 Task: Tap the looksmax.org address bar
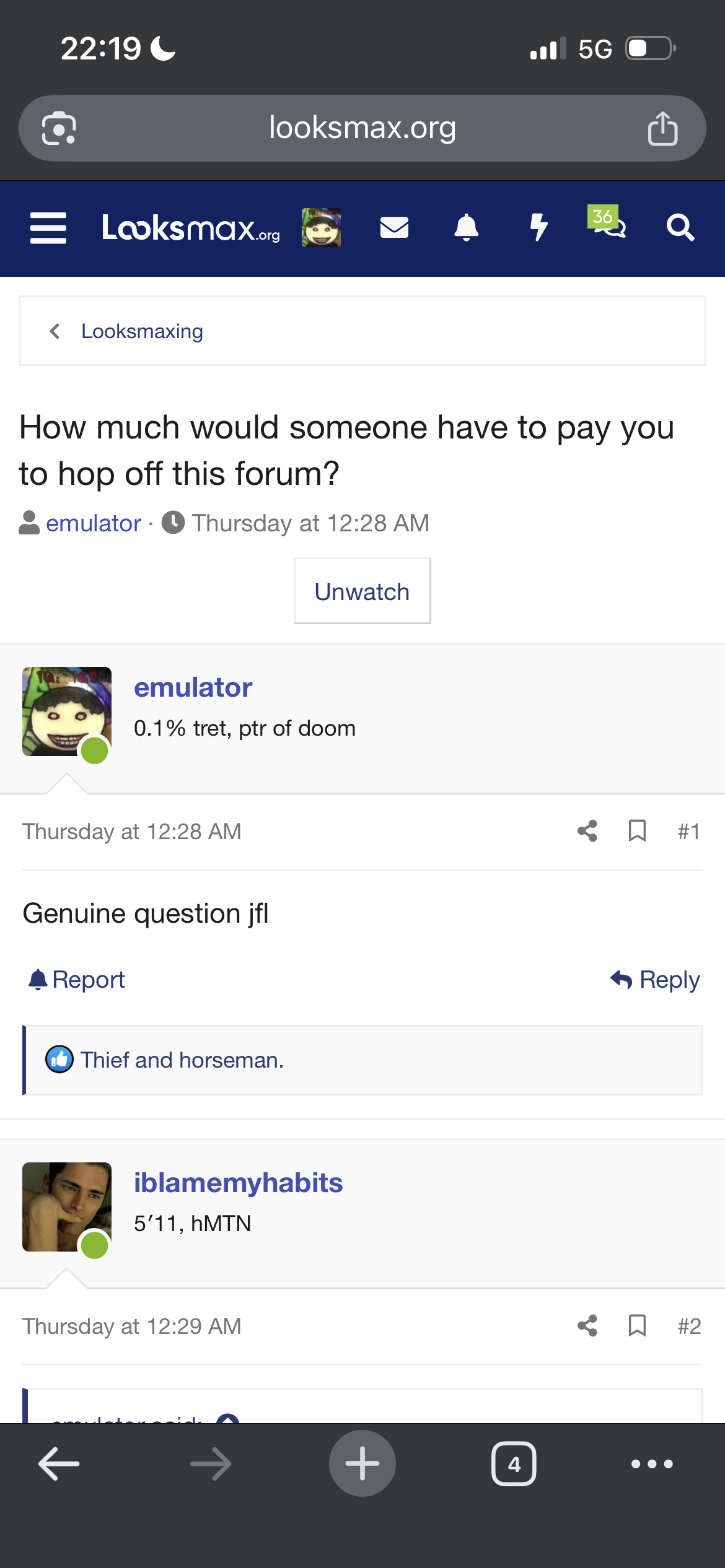362,128
